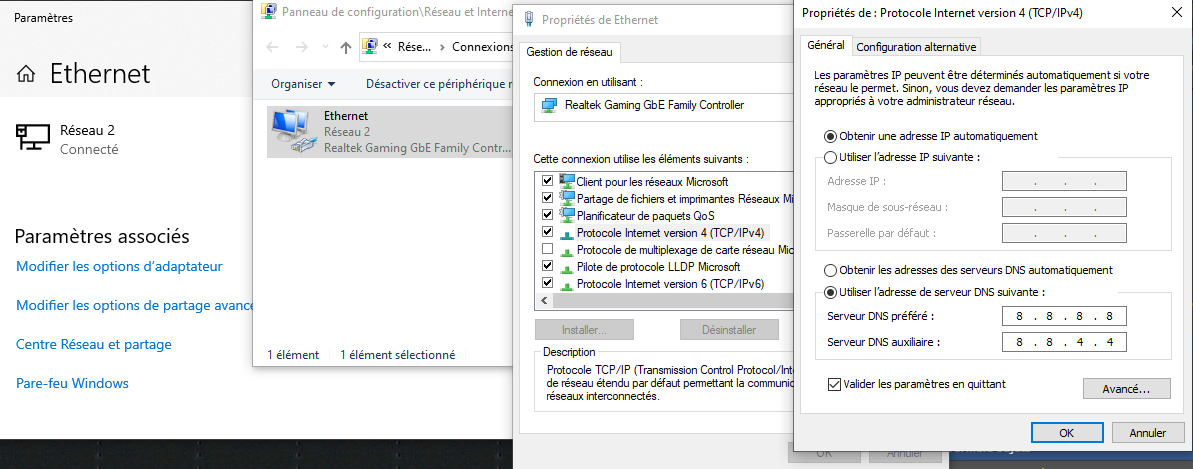This screenshot has height=469, width=1193.
Task: Click the Planificateur de paquets QoS icon
Action: click(567, 215)
